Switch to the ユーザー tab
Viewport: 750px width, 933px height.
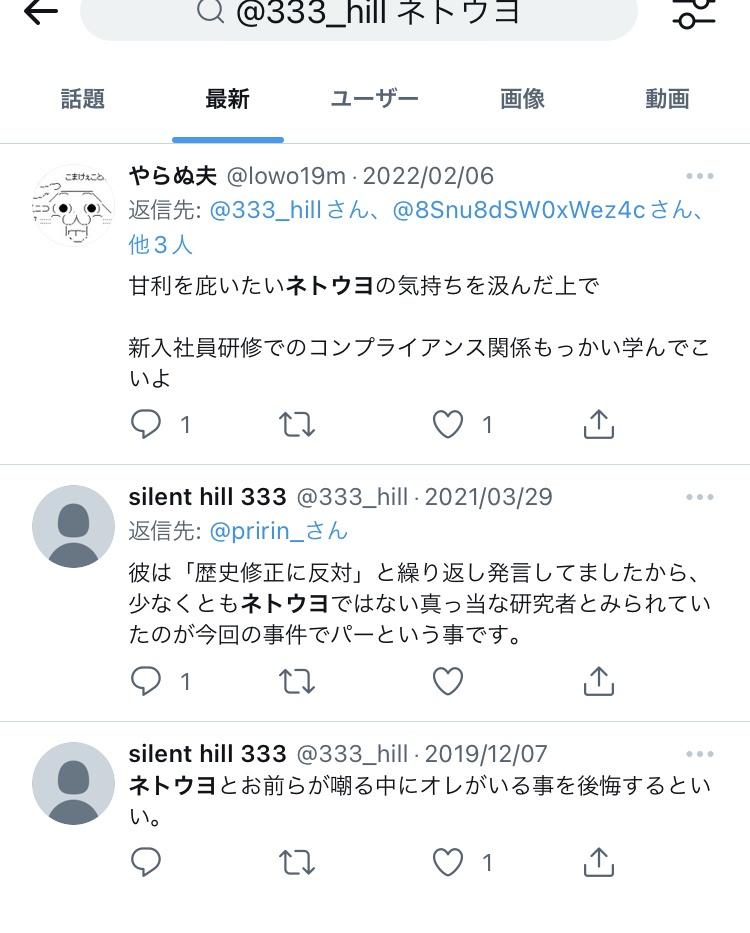(x=374, y=99)
